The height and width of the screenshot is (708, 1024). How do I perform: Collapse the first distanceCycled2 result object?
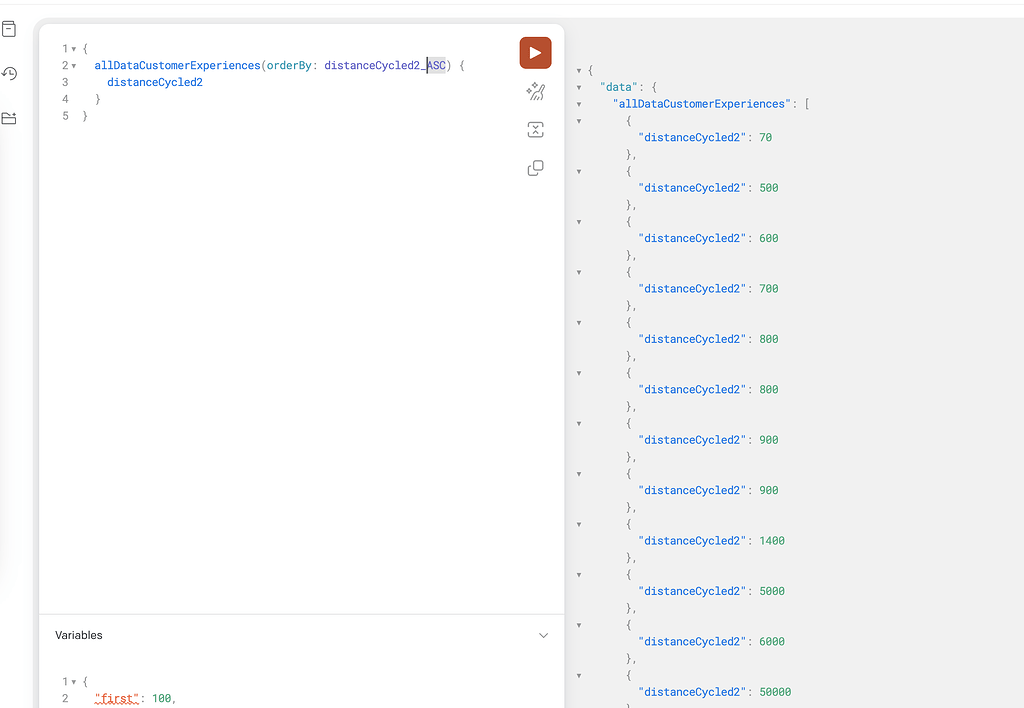click(580, 120)
